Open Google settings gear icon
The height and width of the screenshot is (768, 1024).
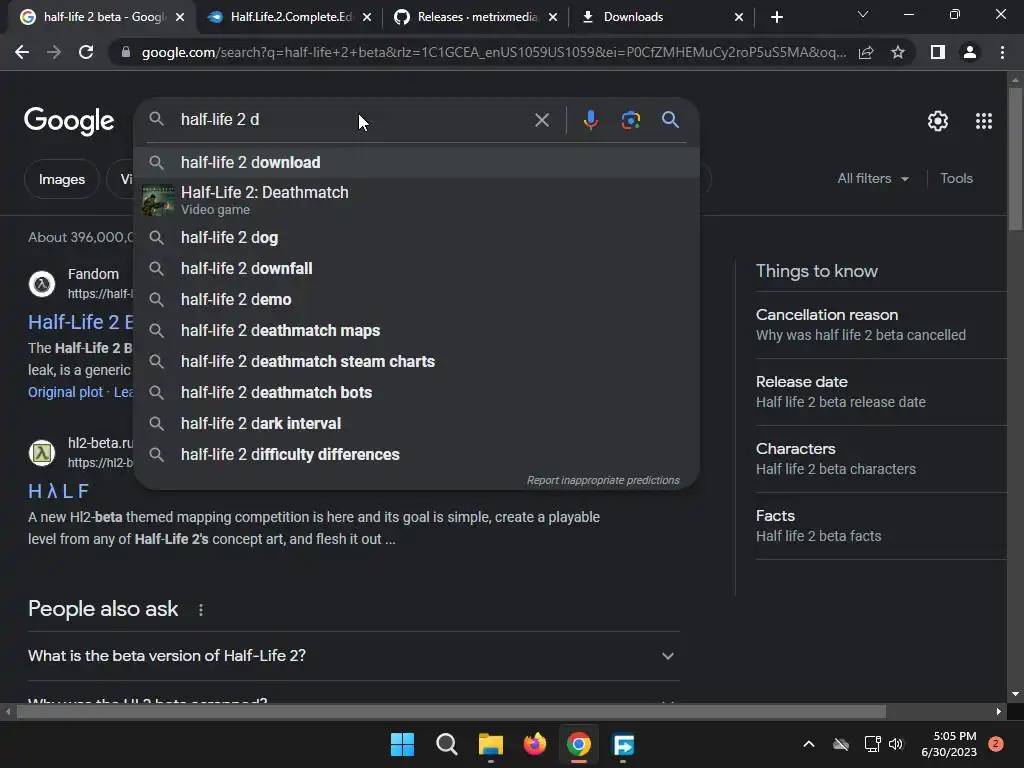938,121
